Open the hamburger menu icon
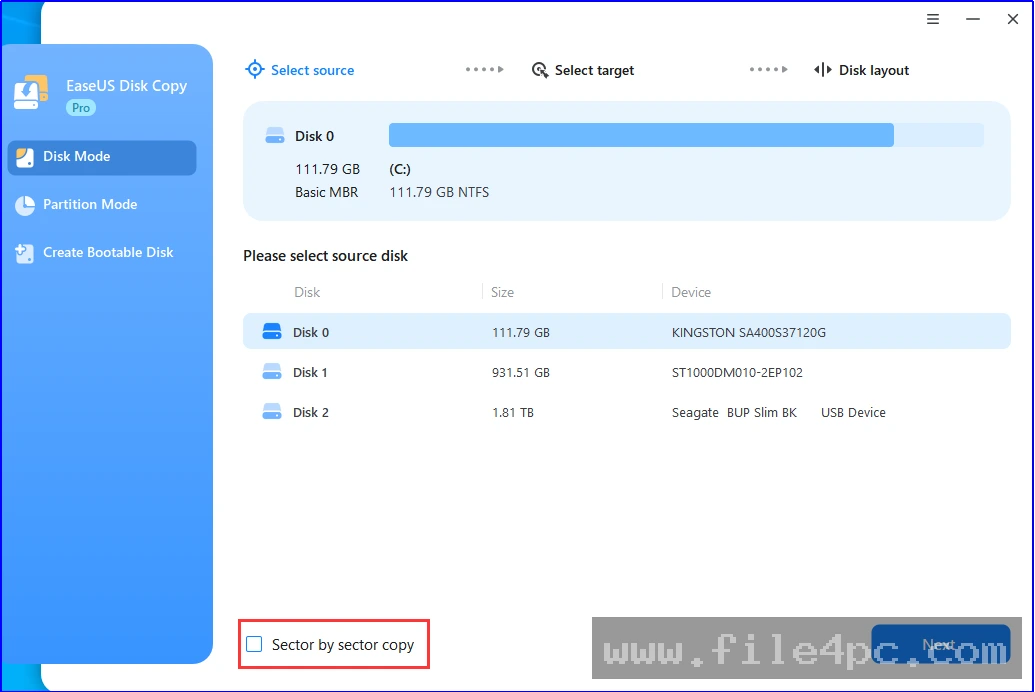Image resolution: width=1035 pixels, height=692 pixels. click(932, 19)
